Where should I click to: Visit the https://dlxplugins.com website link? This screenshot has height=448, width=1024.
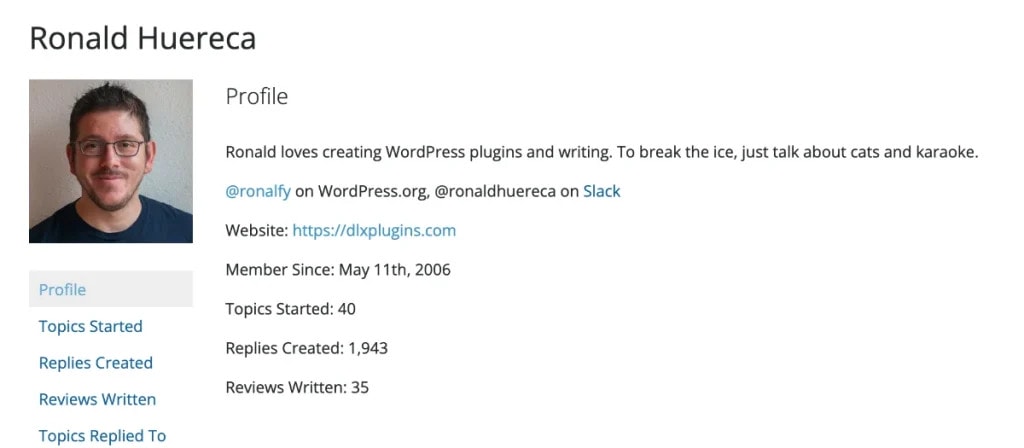tap(374, 231)
